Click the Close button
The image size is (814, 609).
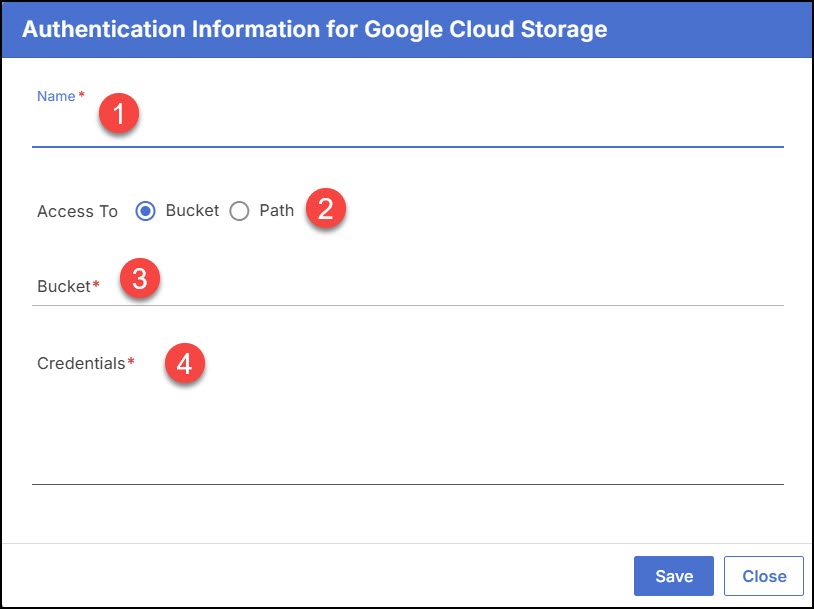pos(764,576)
